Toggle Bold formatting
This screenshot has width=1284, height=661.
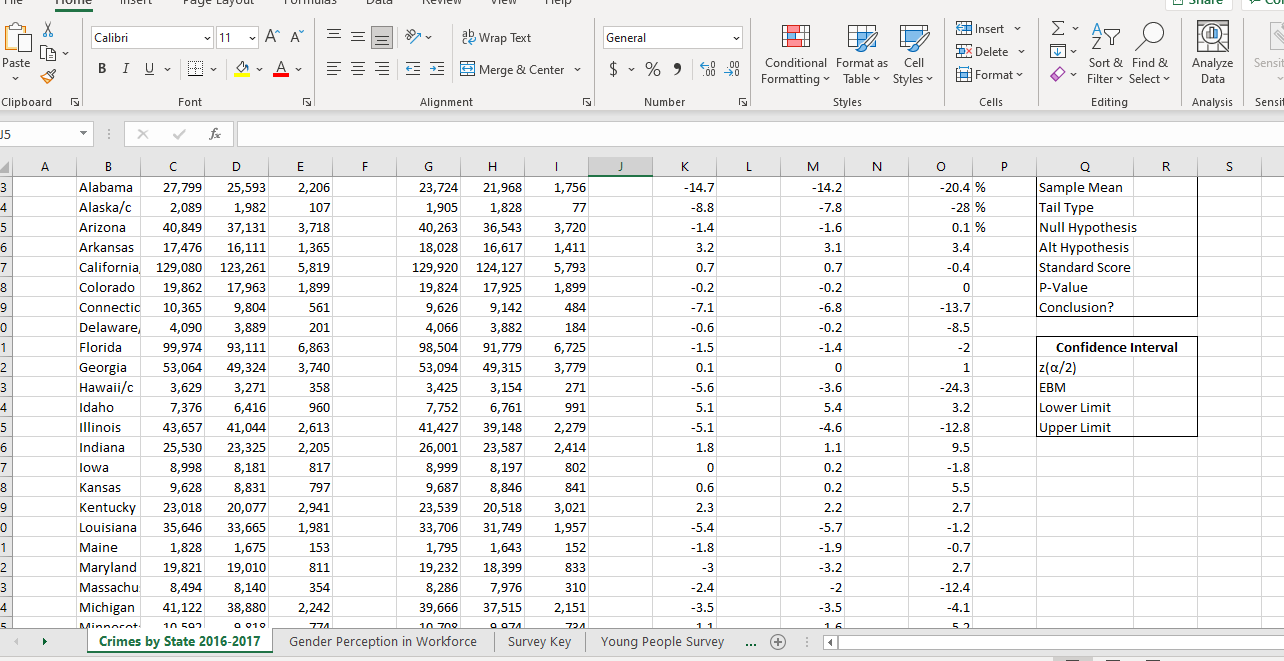coord(103,70)
